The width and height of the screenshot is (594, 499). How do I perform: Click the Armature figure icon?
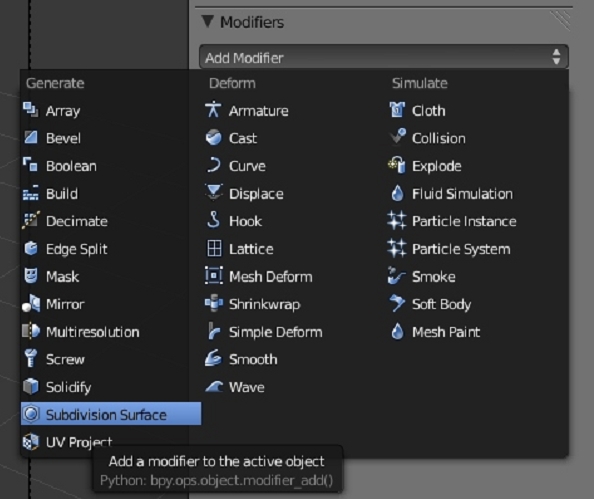click(x=213, y=110)
